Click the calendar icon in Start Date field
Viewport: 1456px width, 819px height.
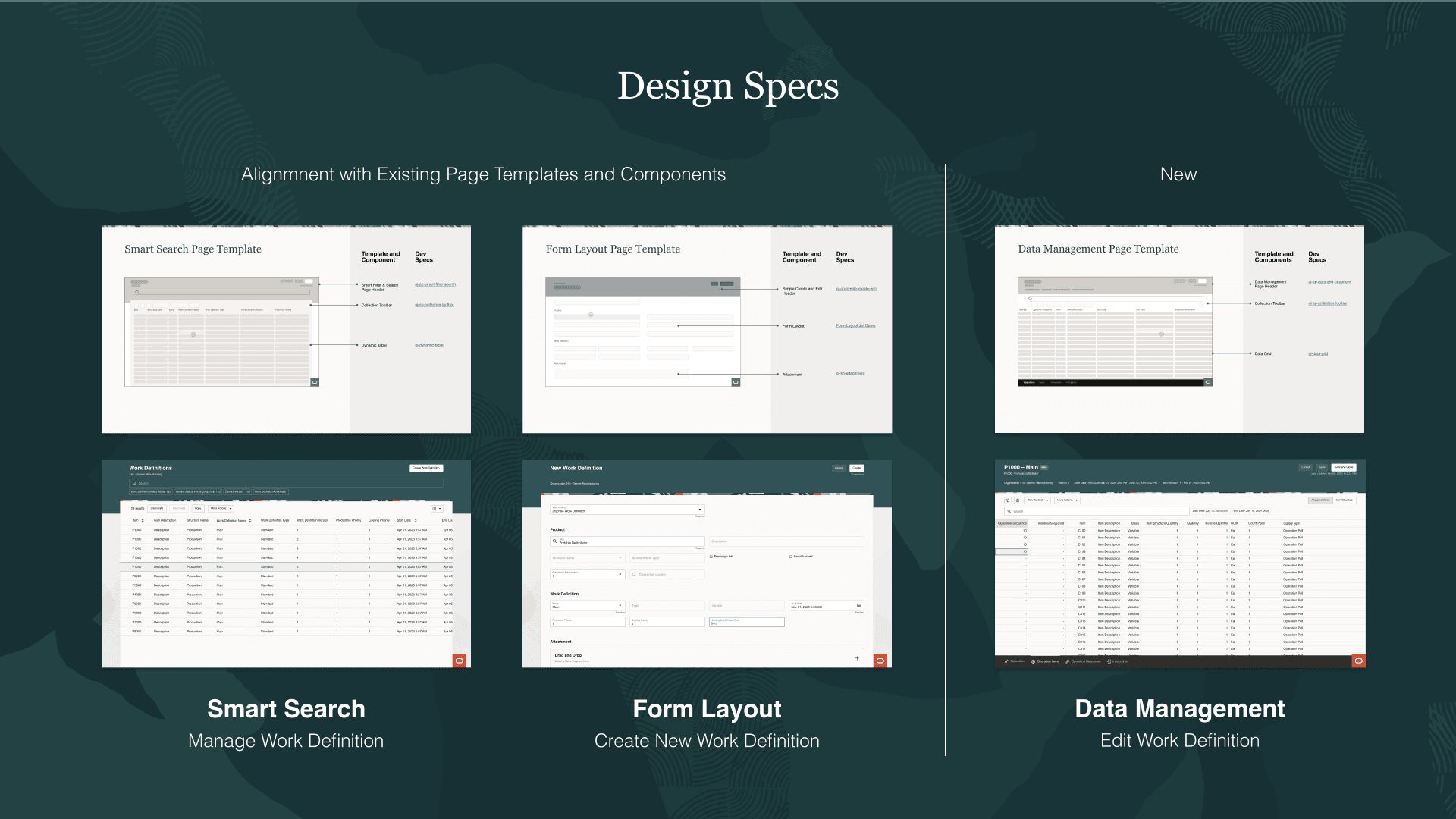[858, 606]
